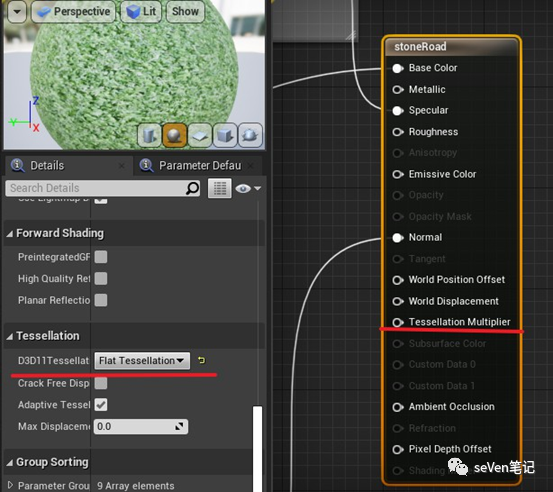Collapse the Forward Shading section

(10, 233)
